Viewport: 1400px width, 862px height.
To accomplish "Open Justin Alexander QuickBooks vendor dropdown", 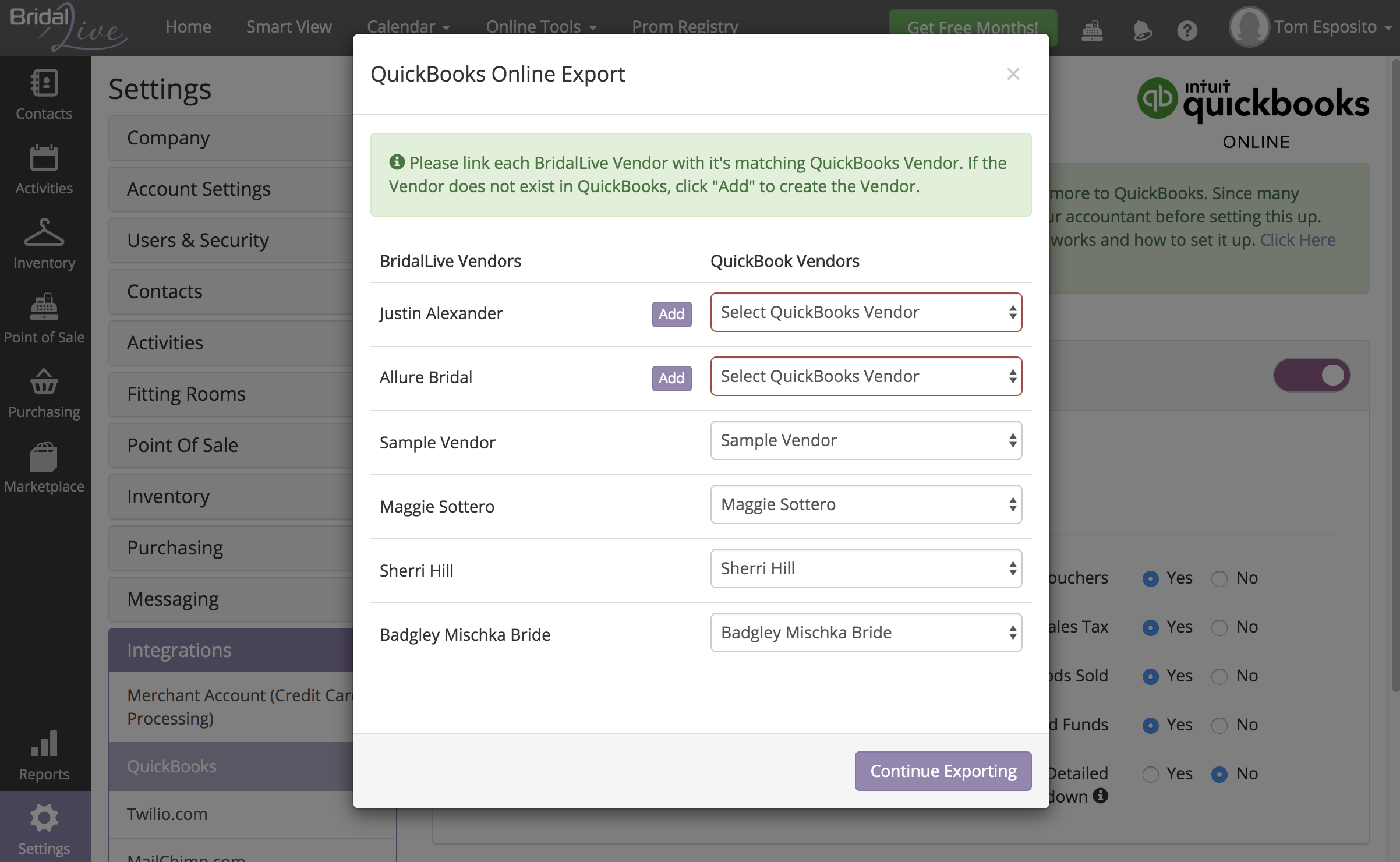I will [865, 312].
